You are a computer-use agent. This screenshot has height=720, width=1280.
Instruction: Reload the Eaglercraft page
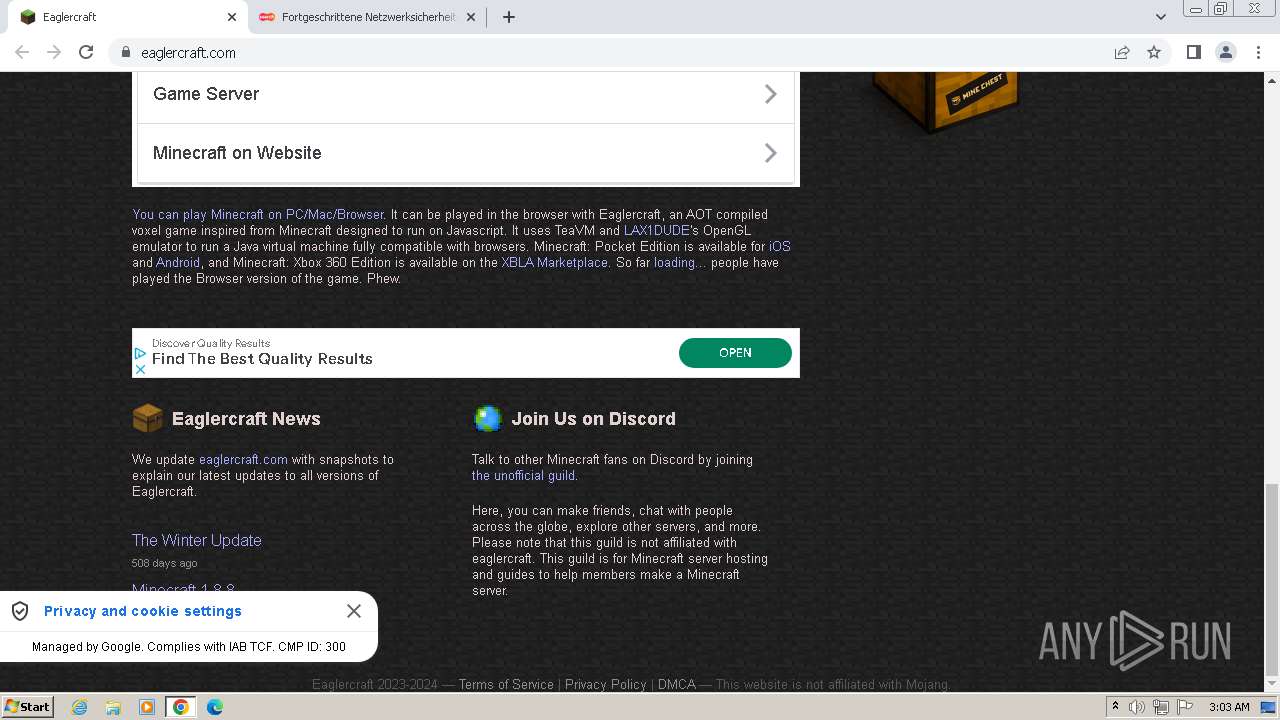tap(86, 52)
